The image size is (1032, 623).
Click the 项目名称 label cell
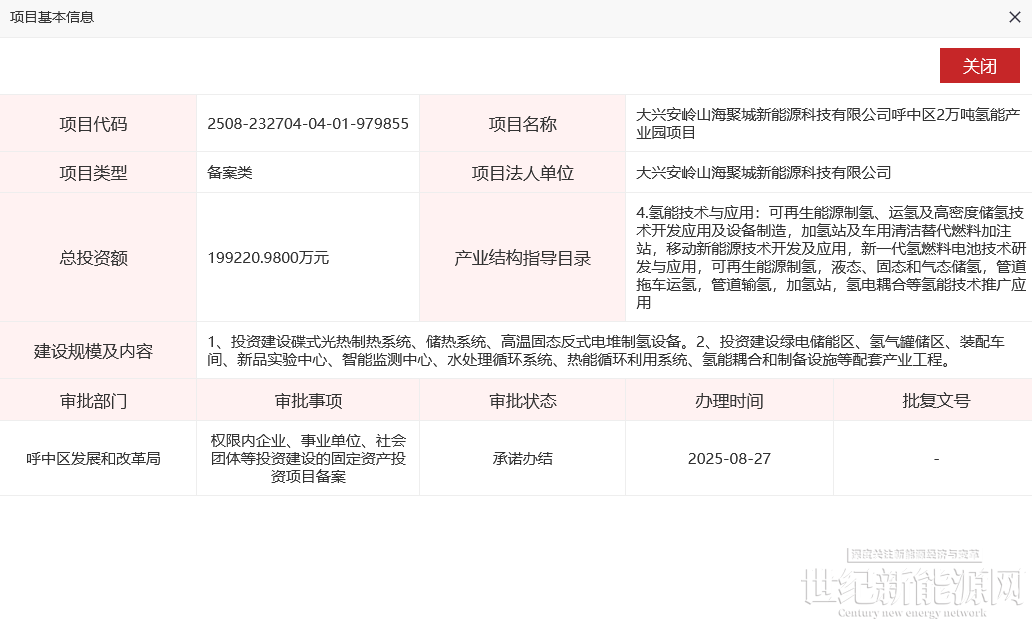click(x=522, y=124)
